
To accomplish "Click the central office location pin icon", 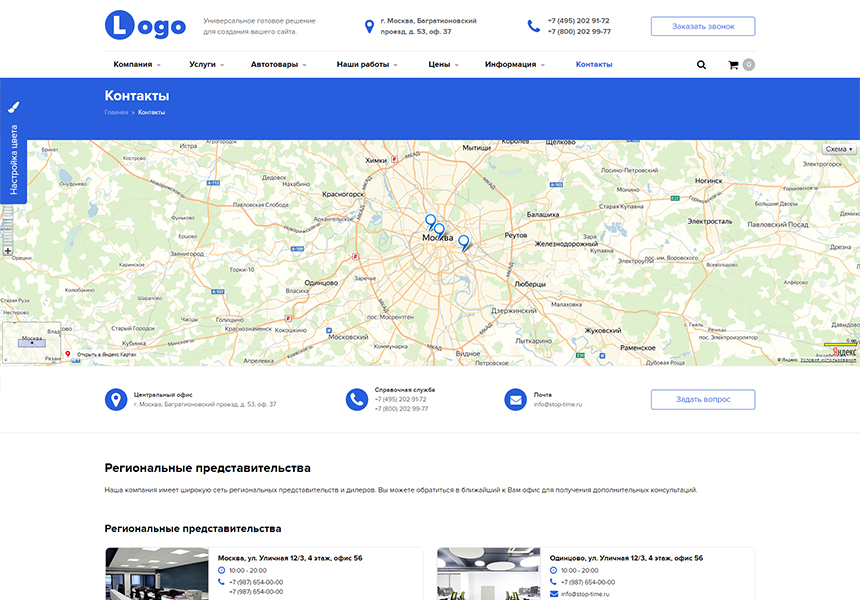I will click(x=116, y=400).
